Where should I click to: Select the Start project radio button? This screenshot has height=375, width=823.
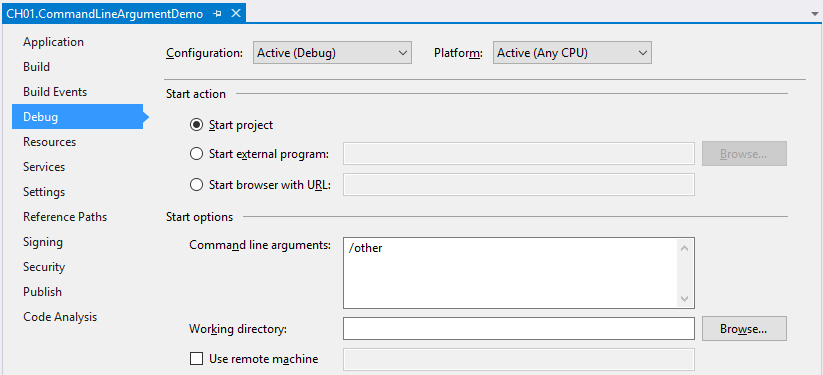tap(196, 125)
